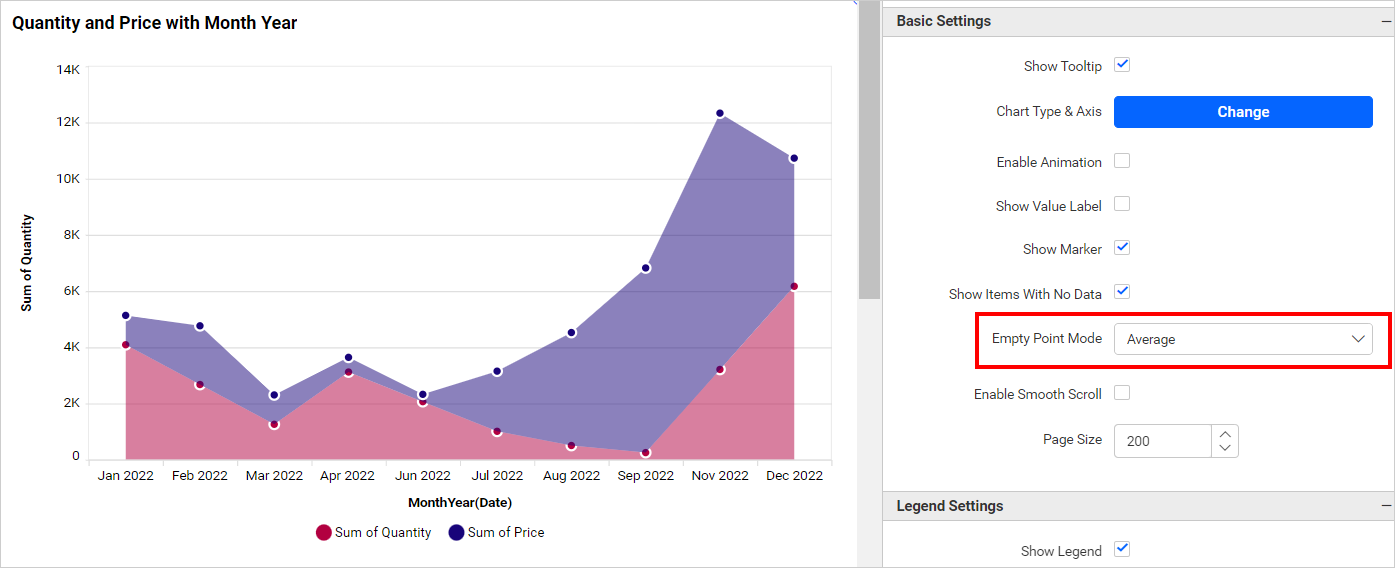The image size is (1395, 568).
Task: Click the Change chart type button
Action: point(1243,112)
